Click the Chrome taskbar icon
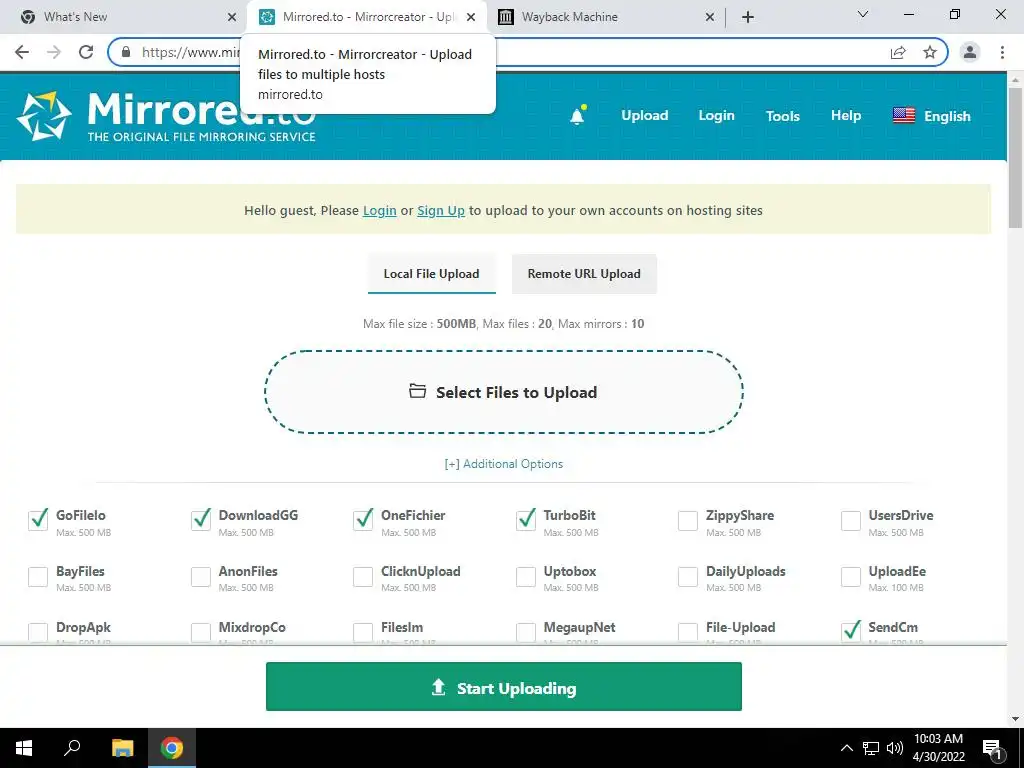The height and width of the screenshot is (768, 1024). [x=172, y=748]
